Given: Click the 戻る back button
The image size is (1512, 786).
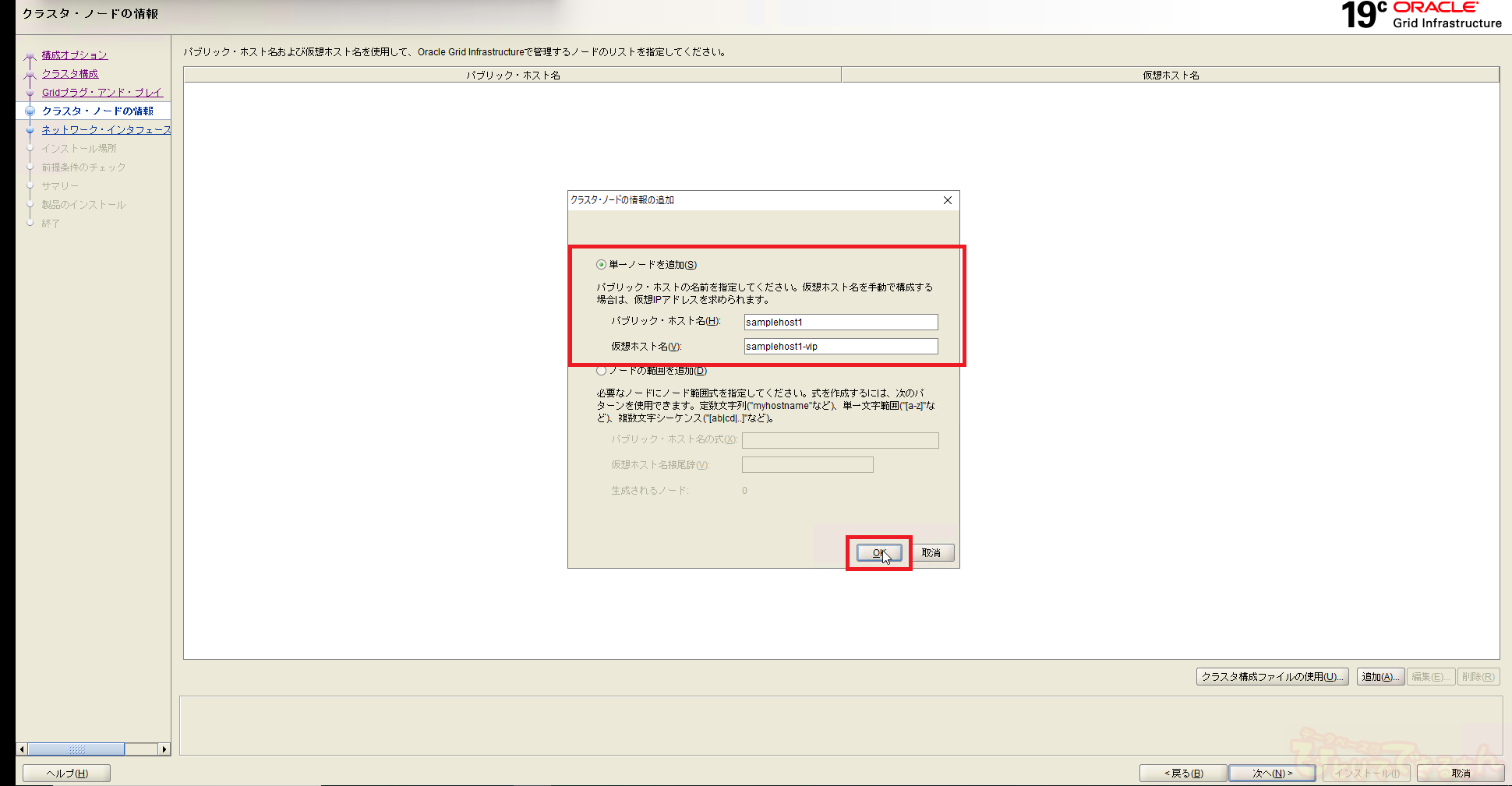Looking at the screenshot, I should 1183,774.
